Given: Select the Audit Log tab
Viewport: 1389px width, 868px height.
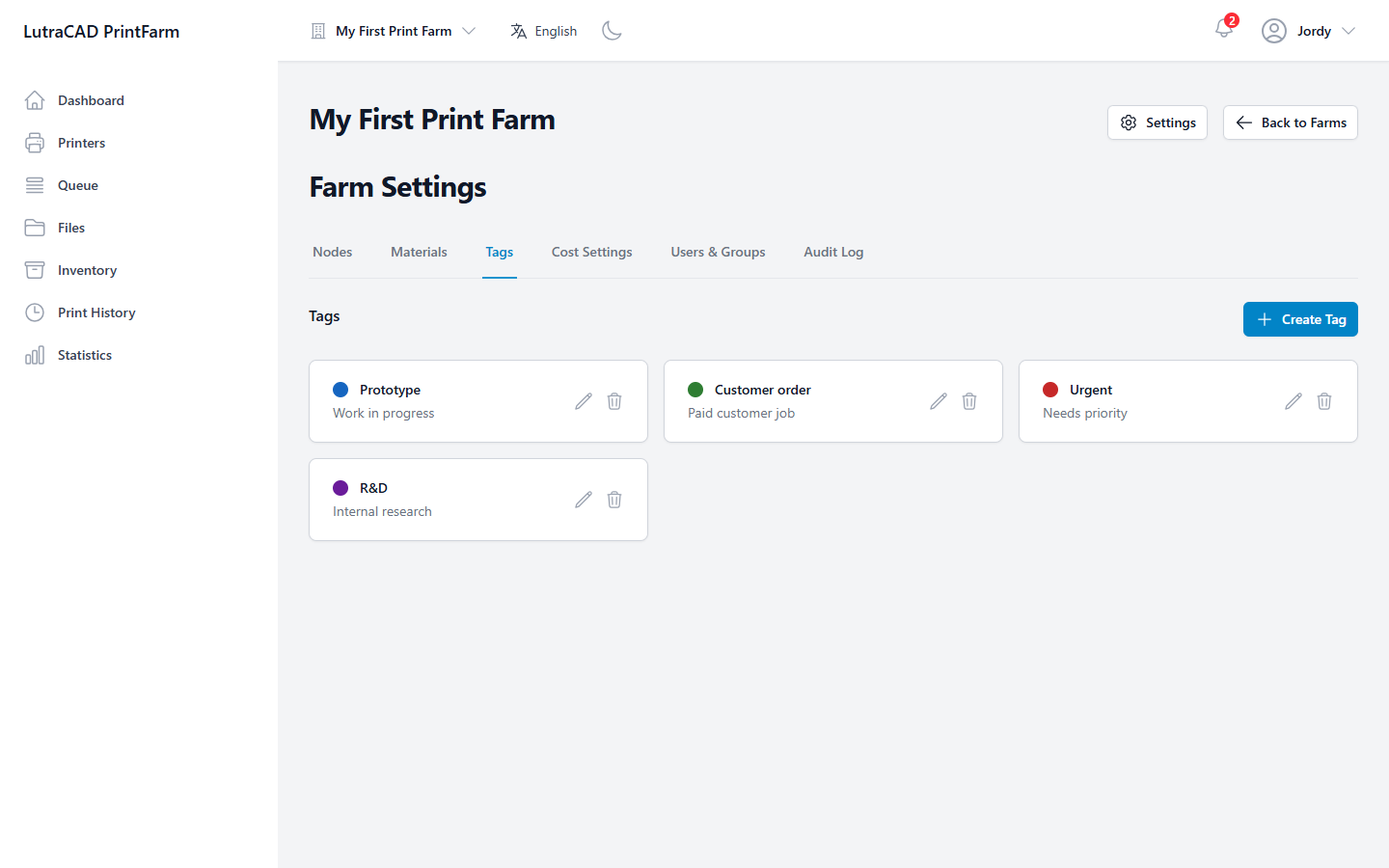Looking at the screenshot, I should click(833, 252).
